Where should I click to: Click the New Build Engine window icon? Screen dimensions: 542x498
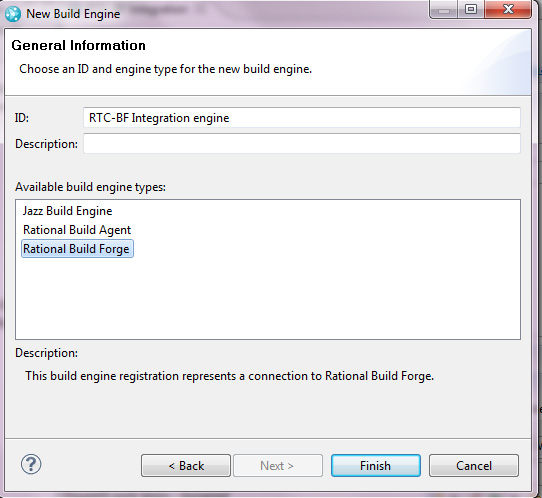[x=13, y=14]
